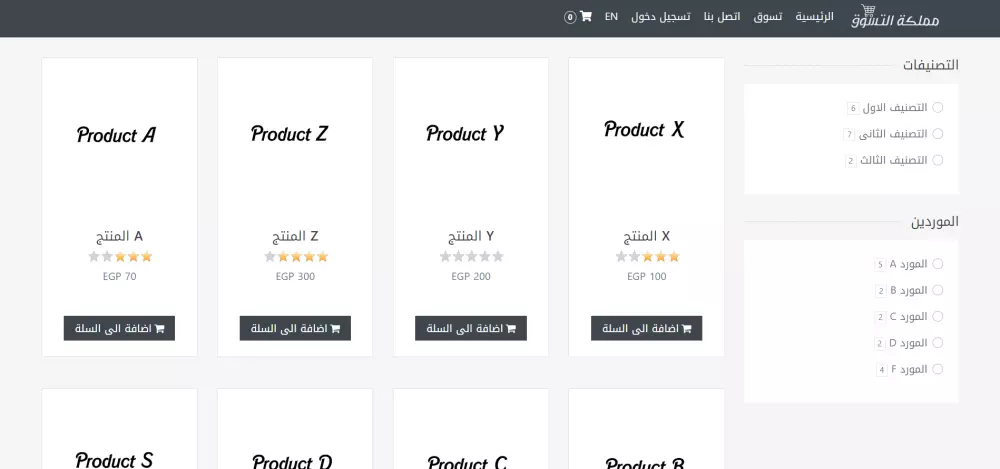Click the EGP 200 price

tap(471, 276)
